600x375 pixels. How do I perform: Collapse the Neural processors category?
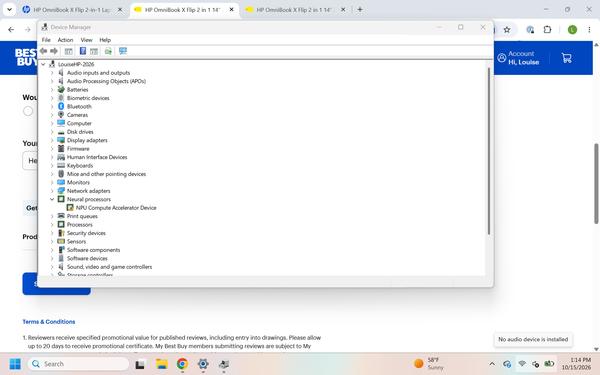tap(52, 199)
